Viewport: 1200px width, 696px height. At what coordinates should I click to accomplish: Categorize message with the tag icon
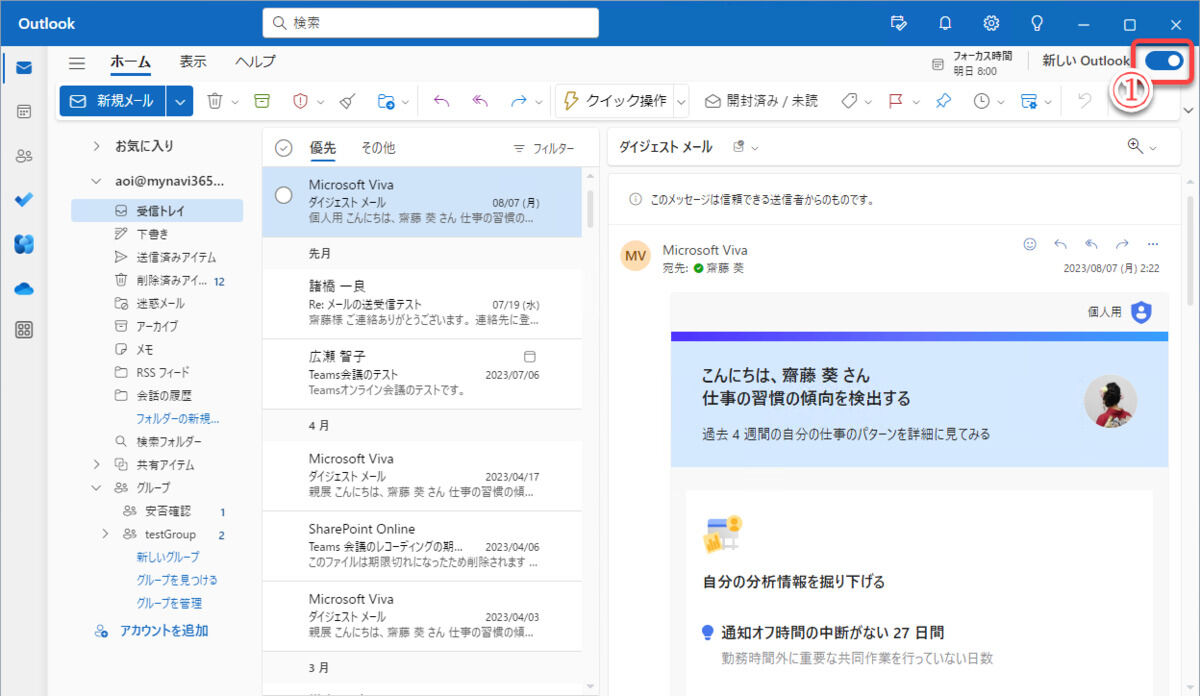[x=849, y=101]
